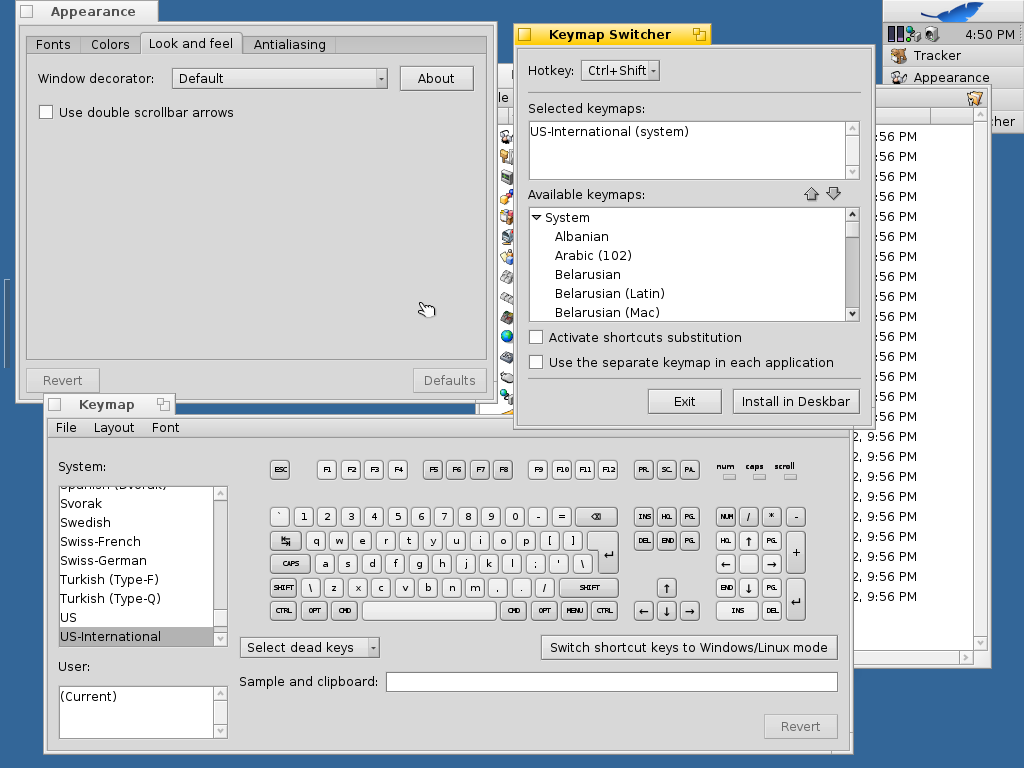The height and width of the screenshot is (768, 1024).
Task: Click the System keymap list scrollbar up arrow
Action: point(220,494)
